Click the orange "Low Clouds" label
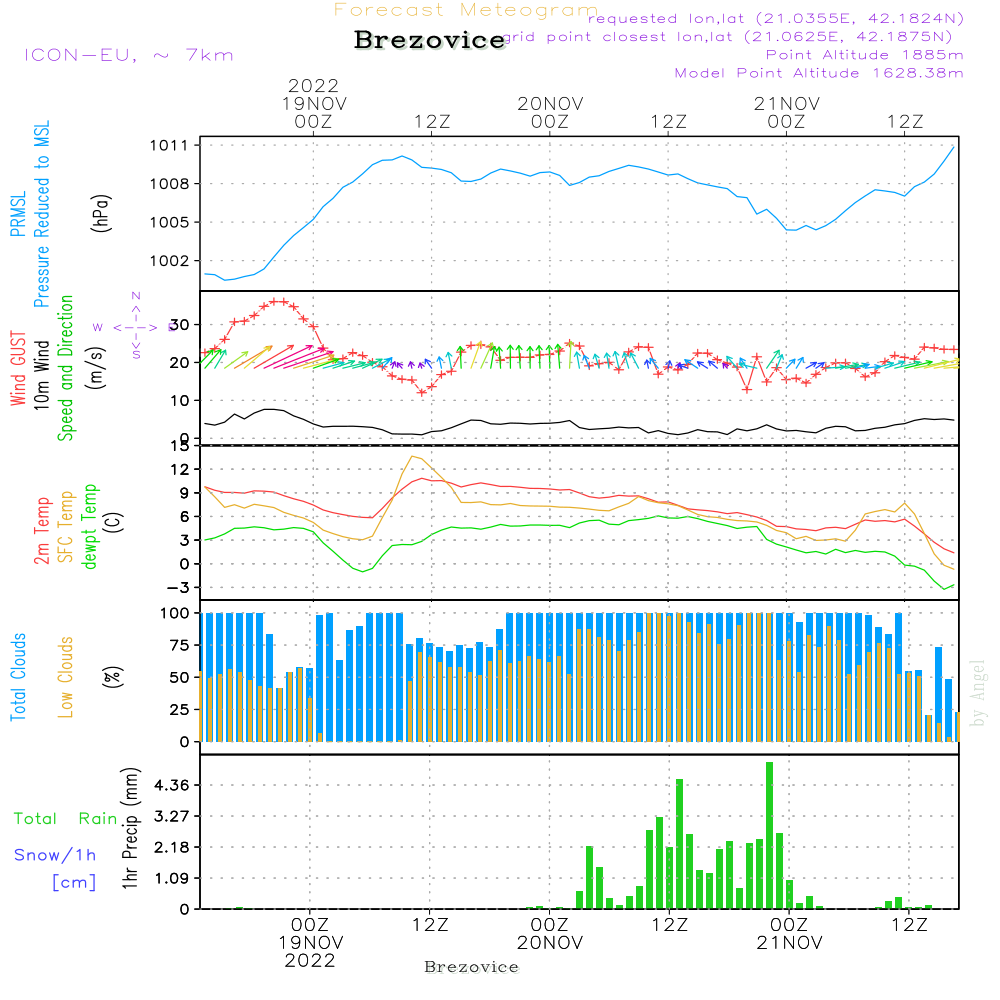Screen dimensions: 1000x1000 (x=66, y=677)
